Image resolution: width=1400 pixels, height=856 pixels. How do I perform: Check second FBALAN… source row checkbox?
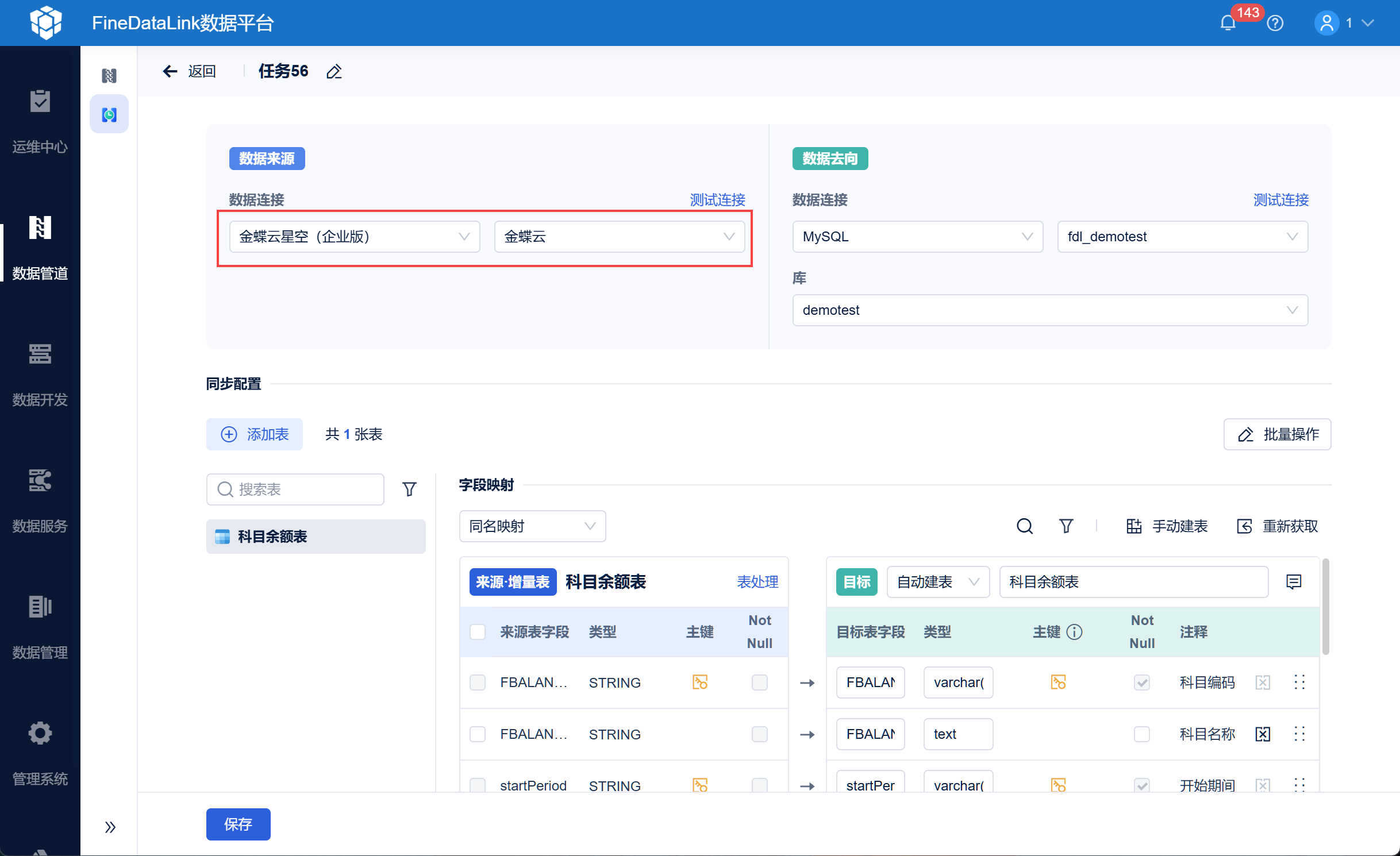(478, 734)
